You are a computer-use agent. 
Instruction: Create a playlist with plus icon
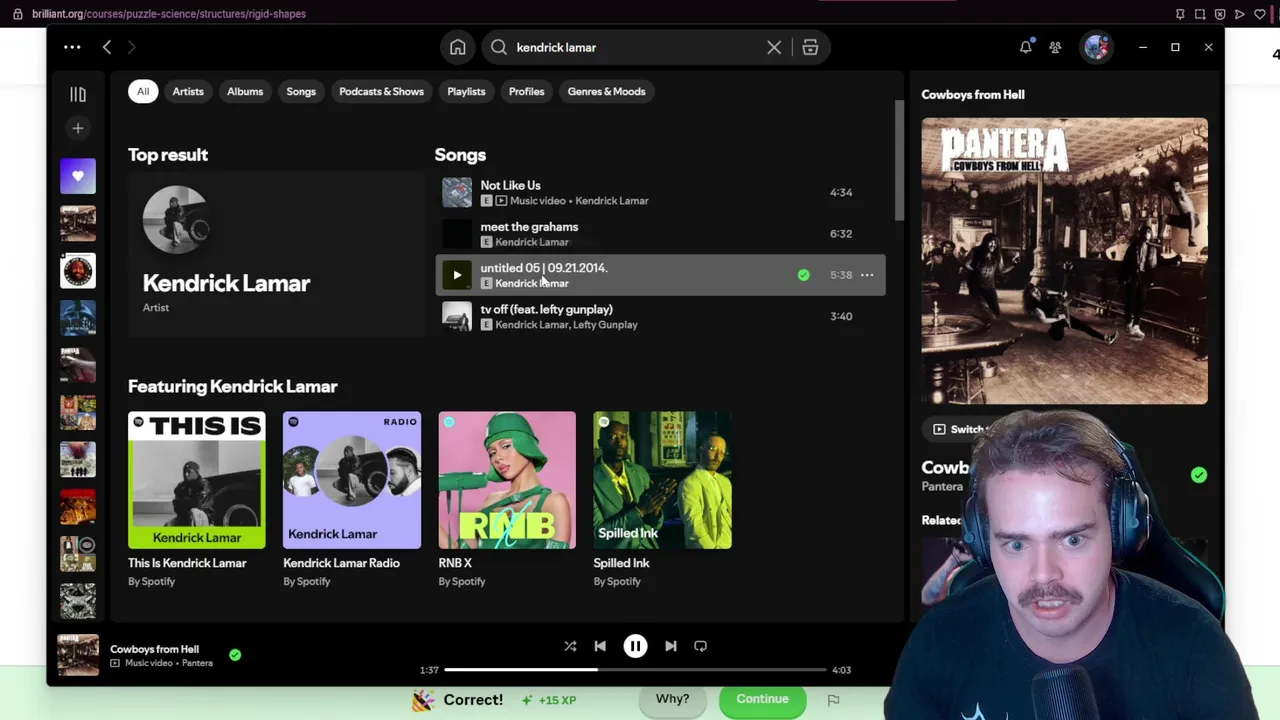pos(78,128)
